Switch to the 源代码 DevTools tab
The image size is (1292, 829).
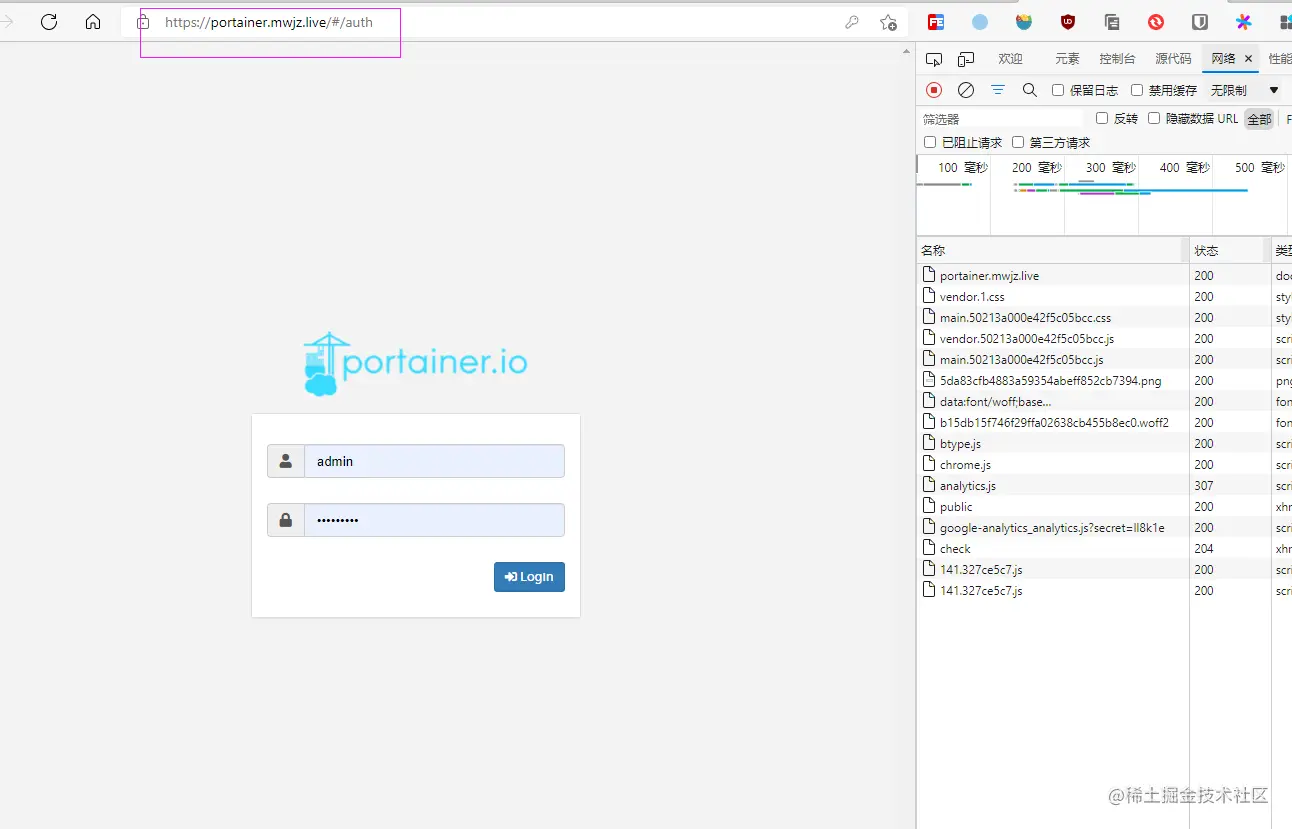coord(1173,59)
